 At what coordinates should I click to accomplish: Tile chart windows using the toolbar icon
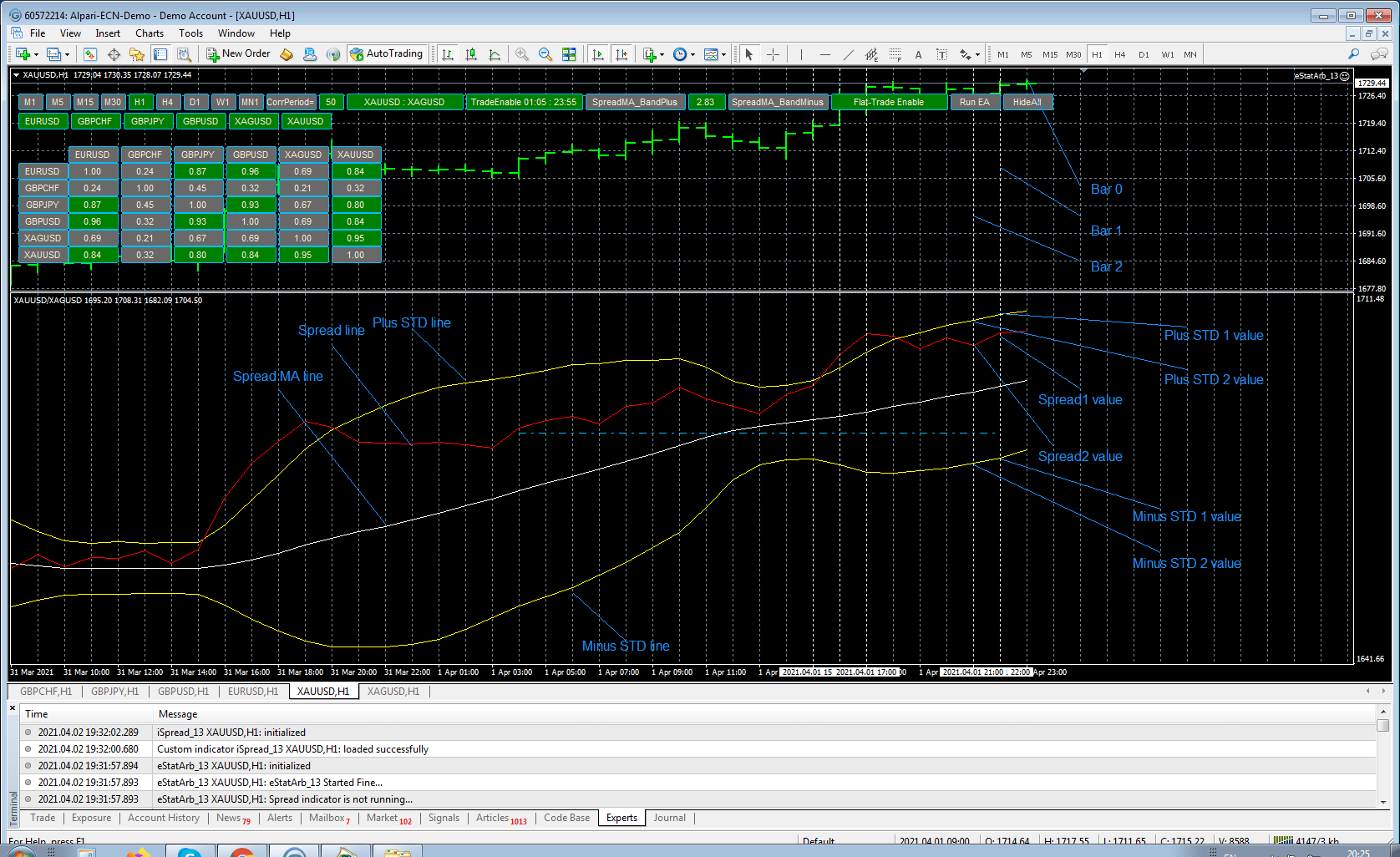coord(569,54)
